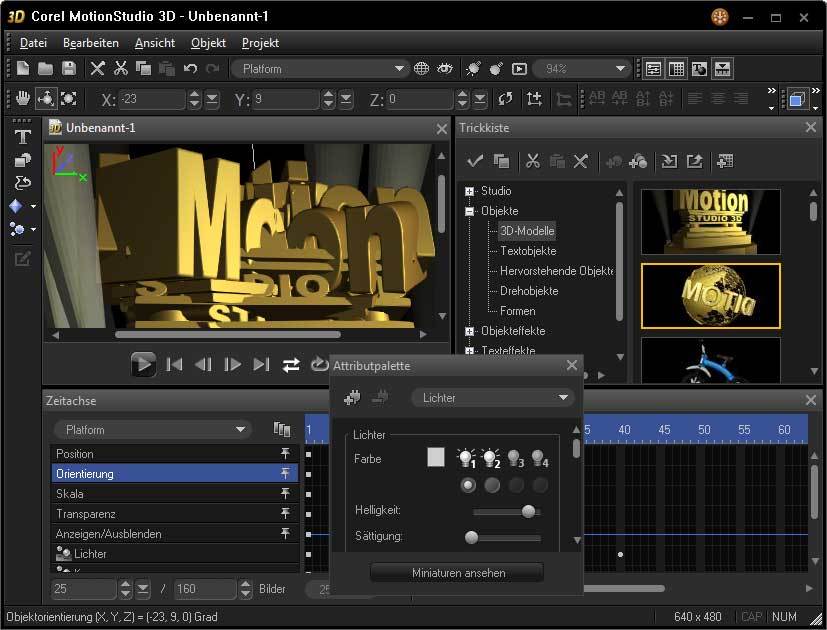Viewport: 827px width, 630px height.
Task: Select the Text insert tool in left toolbar
Action: 22,138
